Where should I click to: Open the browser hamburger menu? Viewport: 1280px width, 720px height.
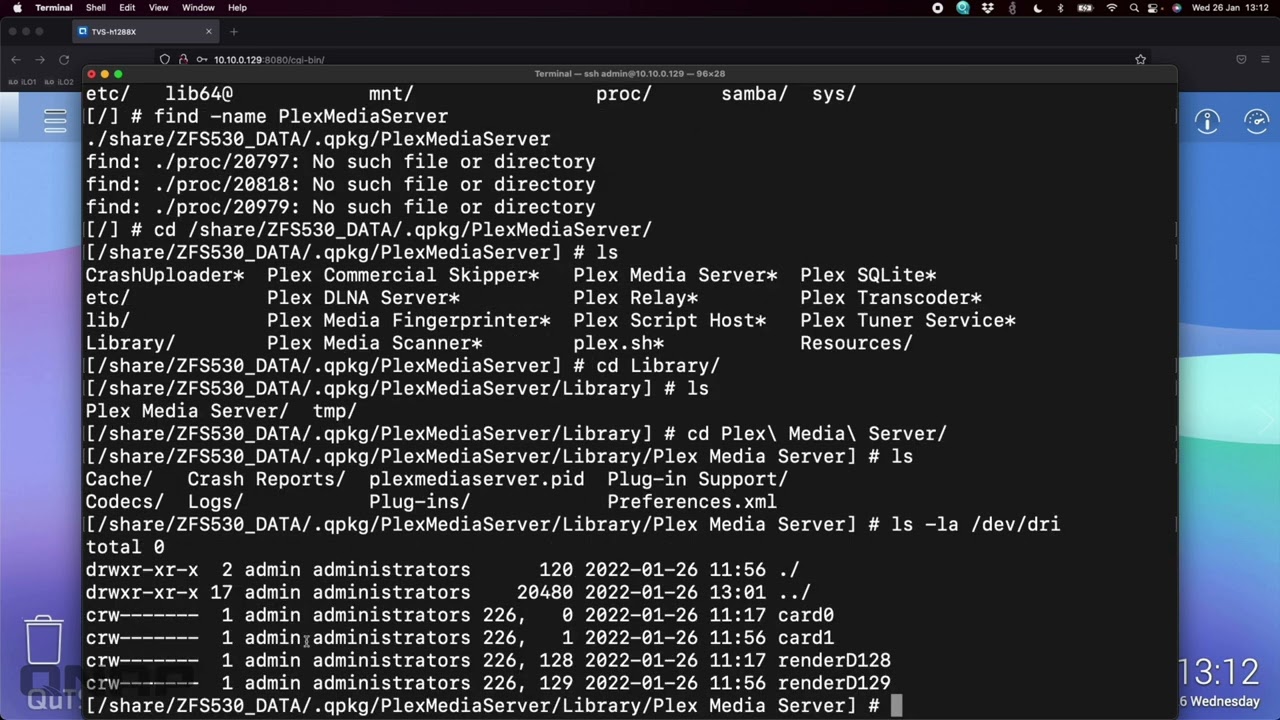point(1265,60)
